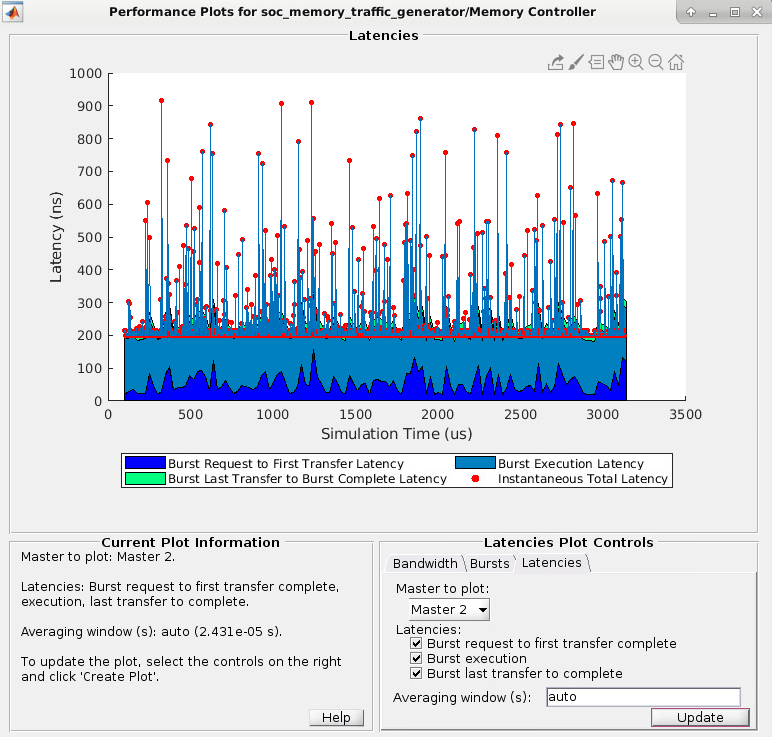Select the zoom in magnifier icon
772x737 pixels.
[x=636, y=62]
